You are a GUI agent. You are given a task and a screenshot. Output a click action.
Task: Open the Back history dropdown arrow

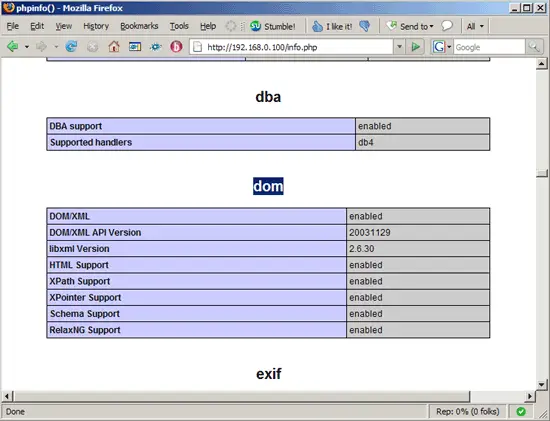pyautogui.click(x=27, y=47)
